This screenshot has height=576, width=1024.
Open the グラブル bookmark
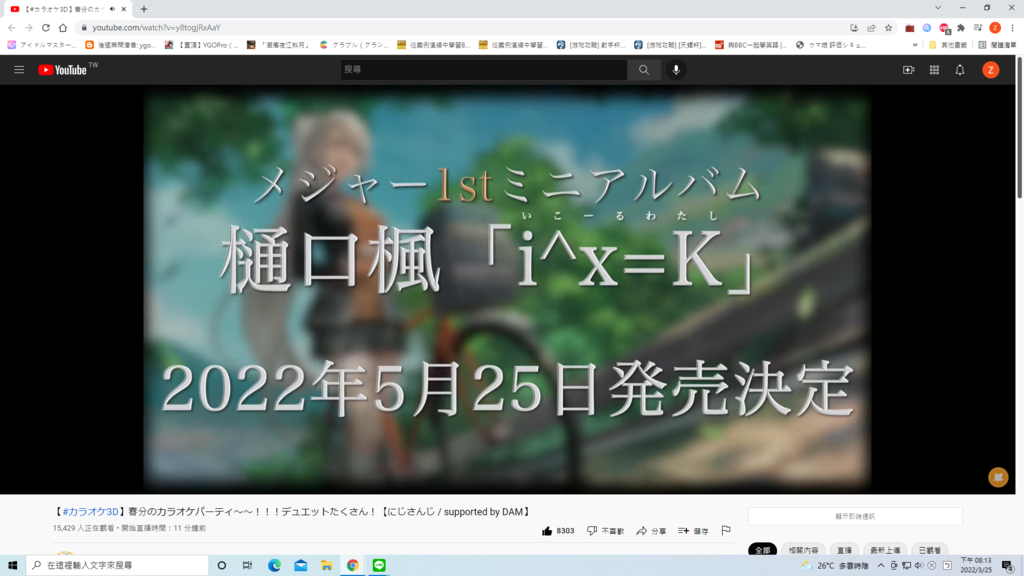pyautogui.click(x=354, y=45)
